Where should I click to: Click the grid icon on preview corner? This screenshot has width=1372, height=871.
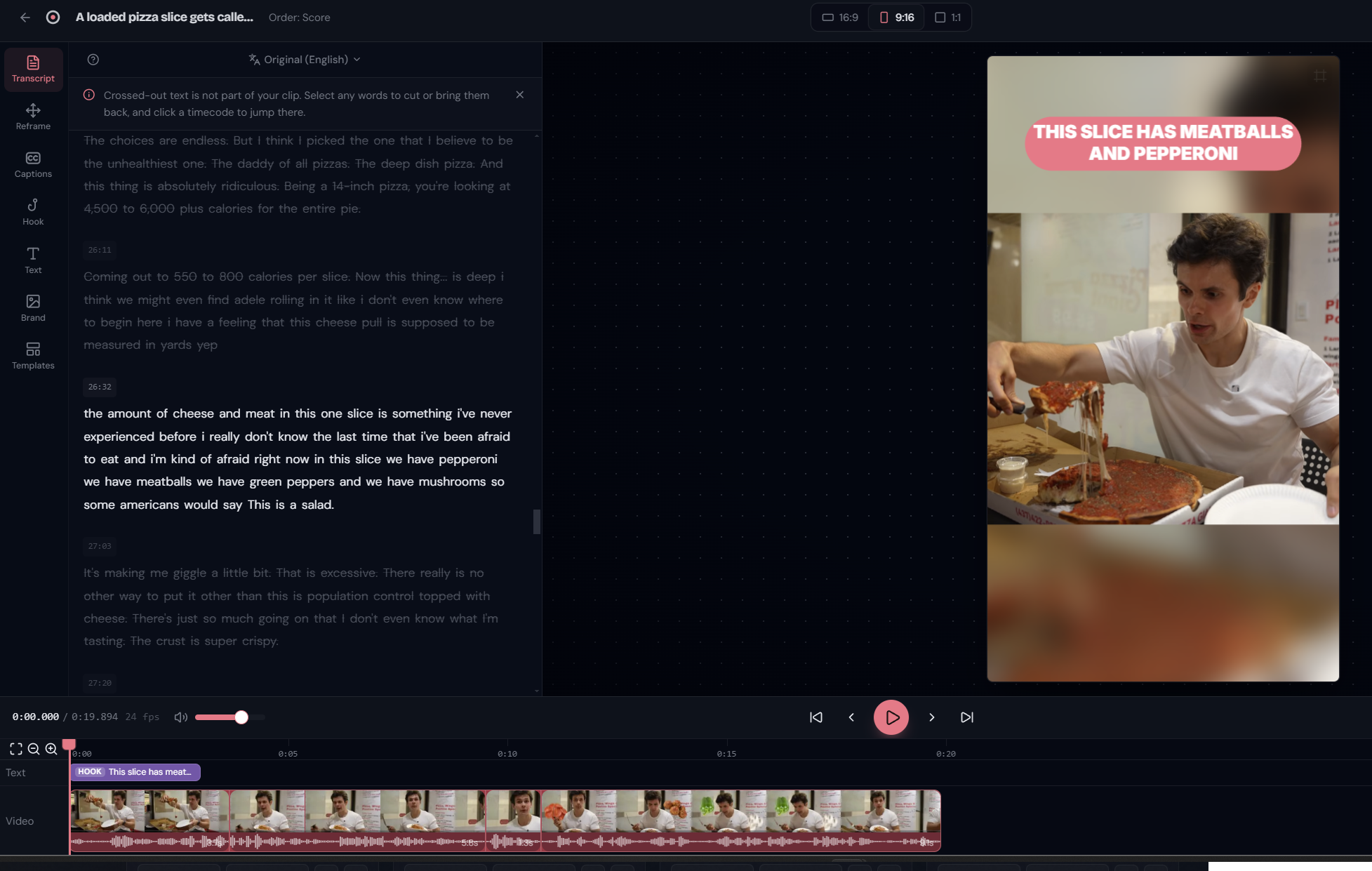1320,76
